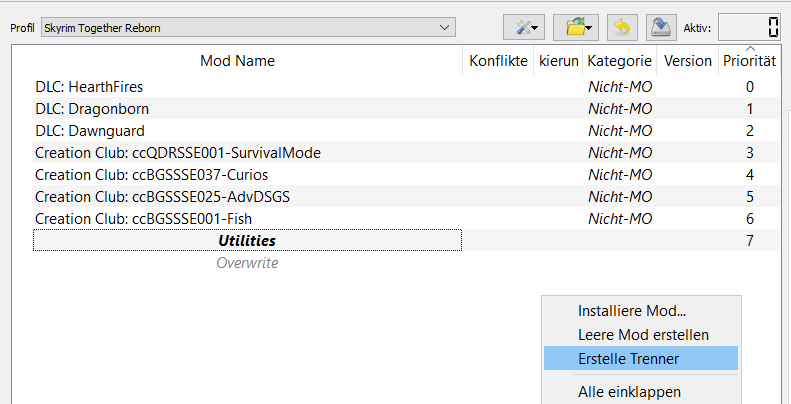Click Nicht-MO category of Dawnguard row

point(620,131)
